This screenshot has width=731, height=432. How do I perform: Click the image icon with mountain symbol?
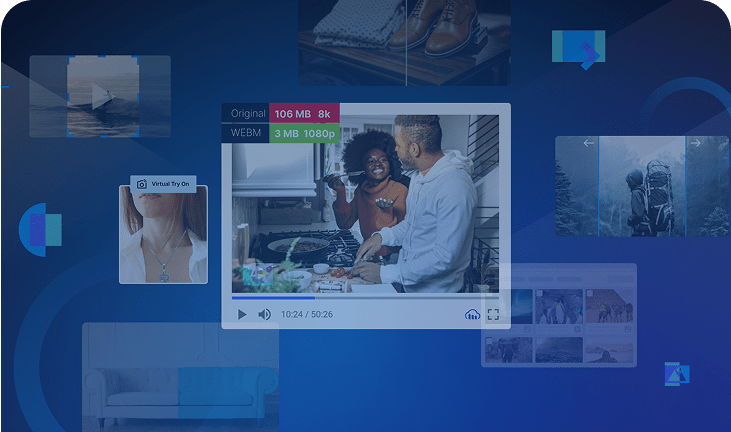click(x=677, y=374)
